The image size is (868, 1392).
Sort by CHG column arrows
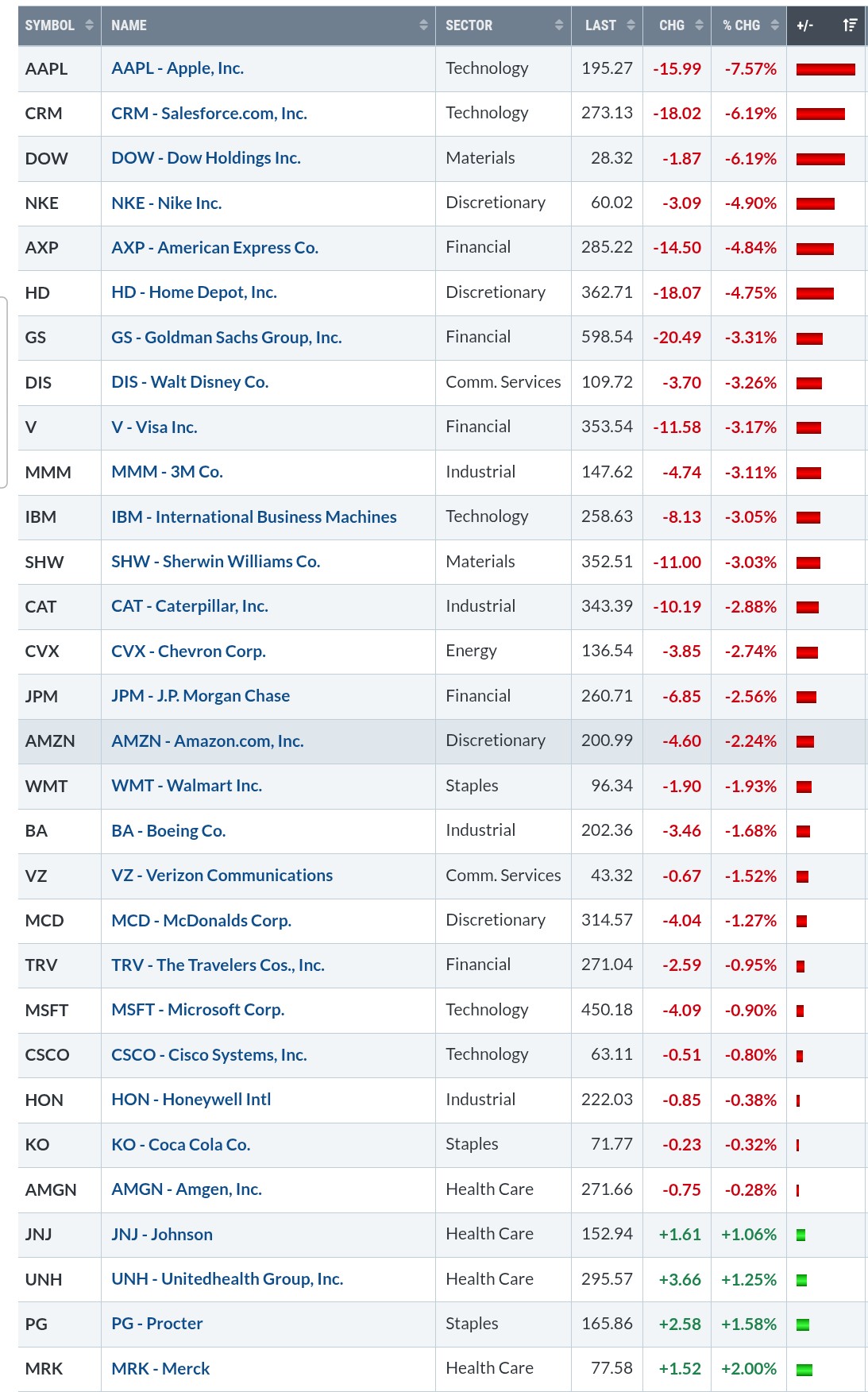[x=699, y=25]
